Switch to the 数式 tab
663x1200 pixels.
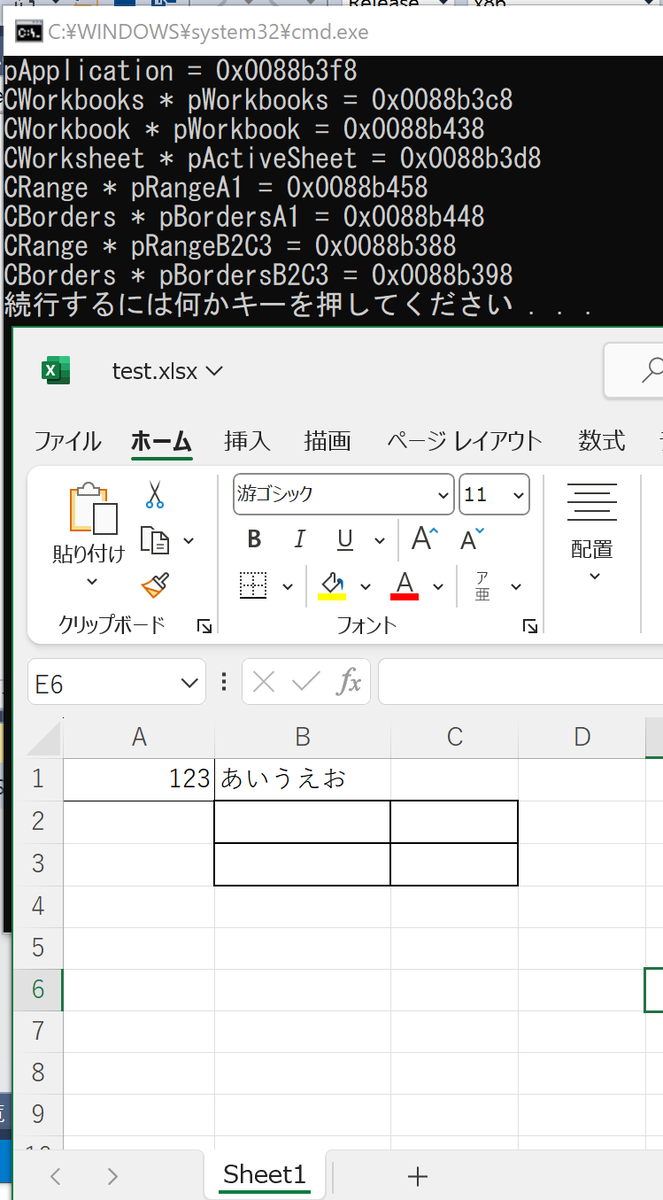(602, 440)
